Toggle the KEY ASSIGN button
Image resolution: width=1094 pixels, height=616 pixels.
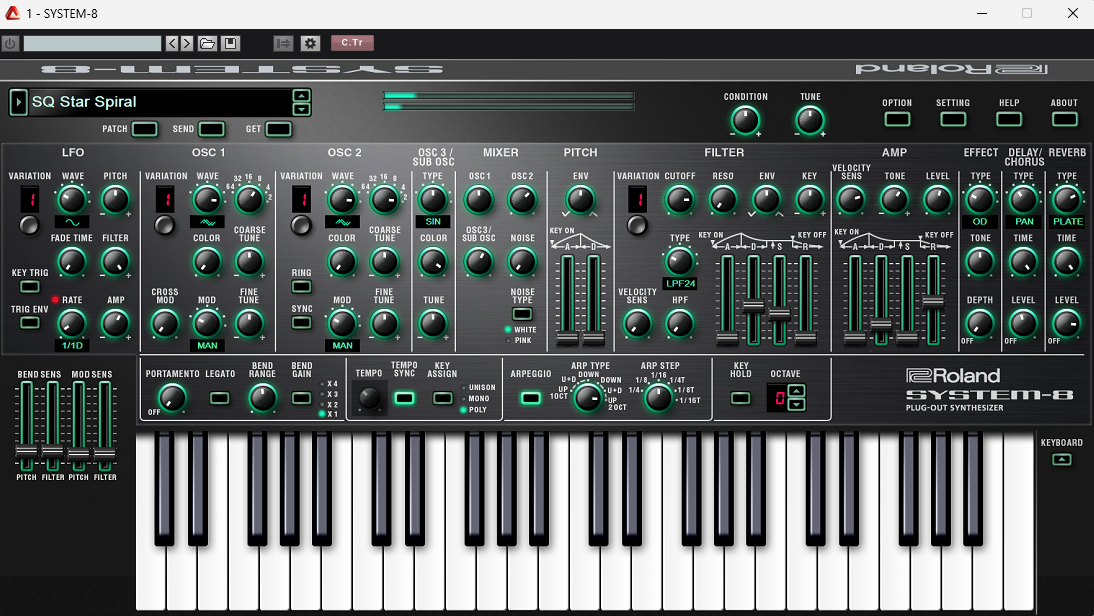tap(442, 398)
